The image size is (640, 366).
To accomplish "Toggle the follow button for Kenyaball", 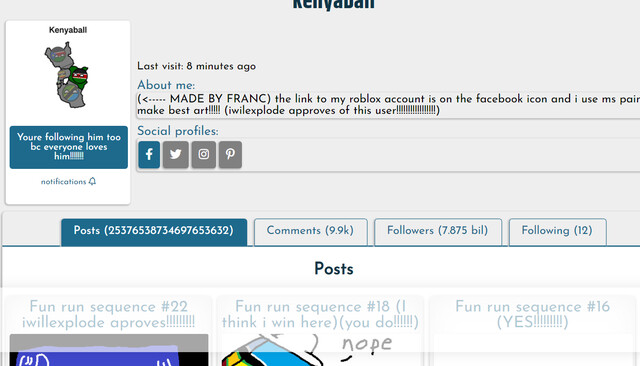I will (x=69, y=147).
